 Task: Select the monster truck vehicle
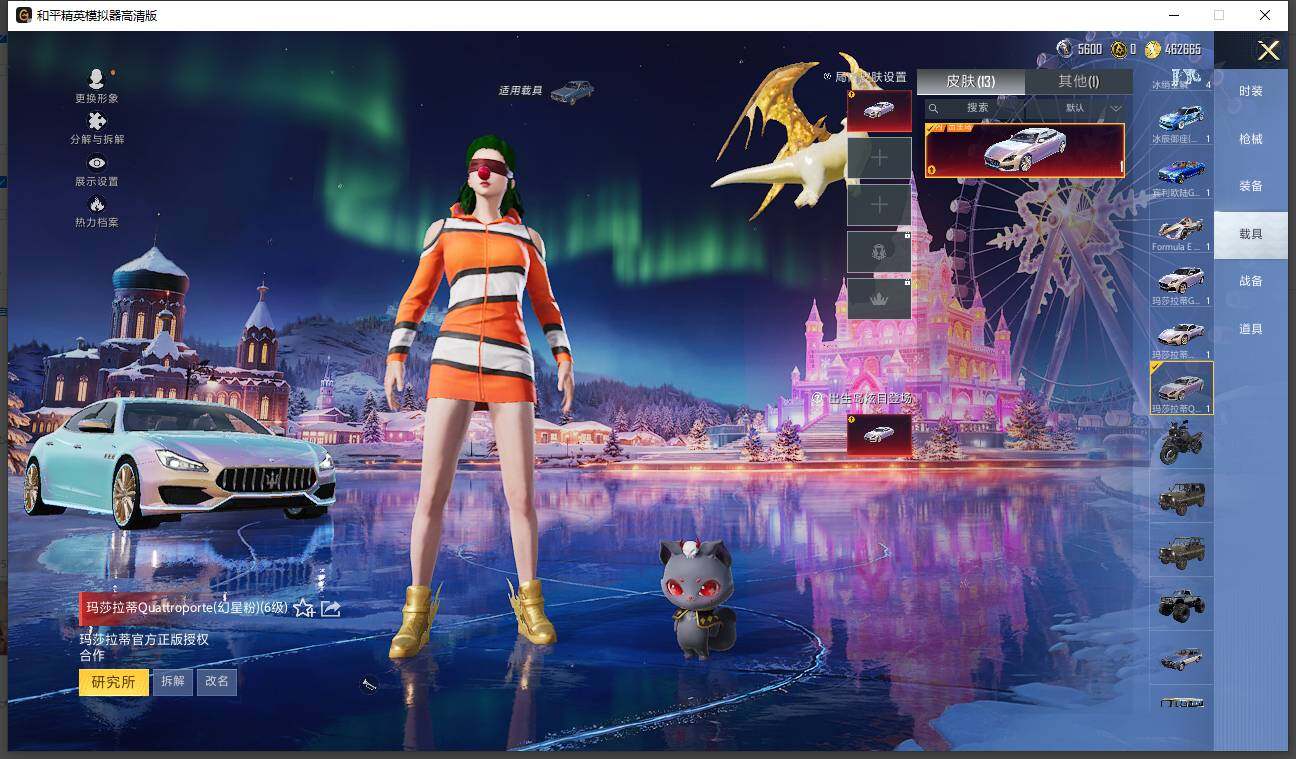click(1181, 605)
